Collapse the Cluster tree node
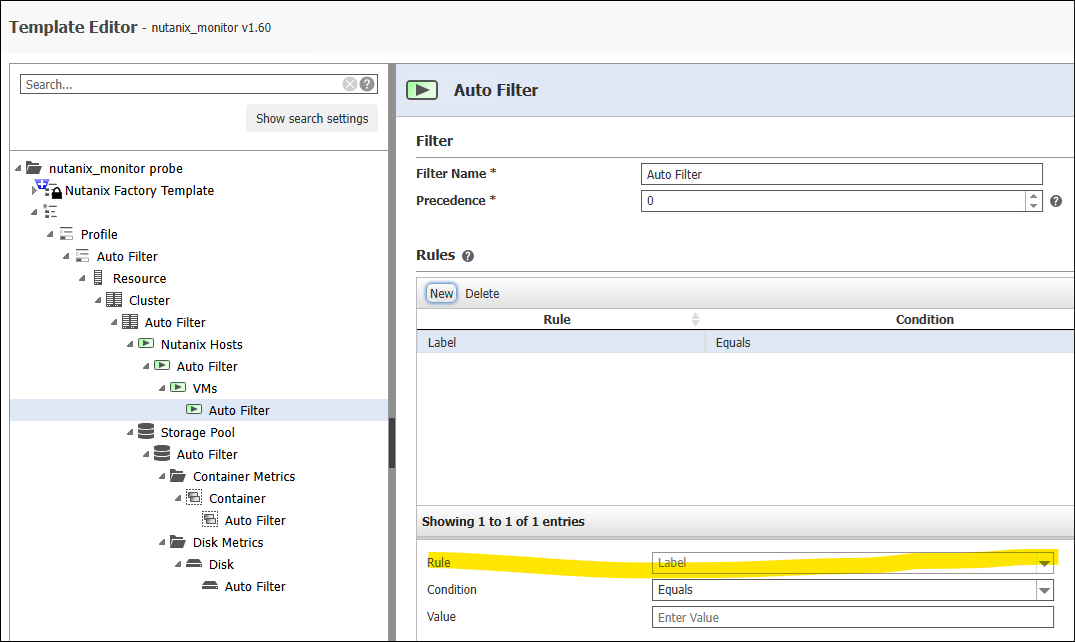Screen dimensions: 1075x642 point(98,300)
